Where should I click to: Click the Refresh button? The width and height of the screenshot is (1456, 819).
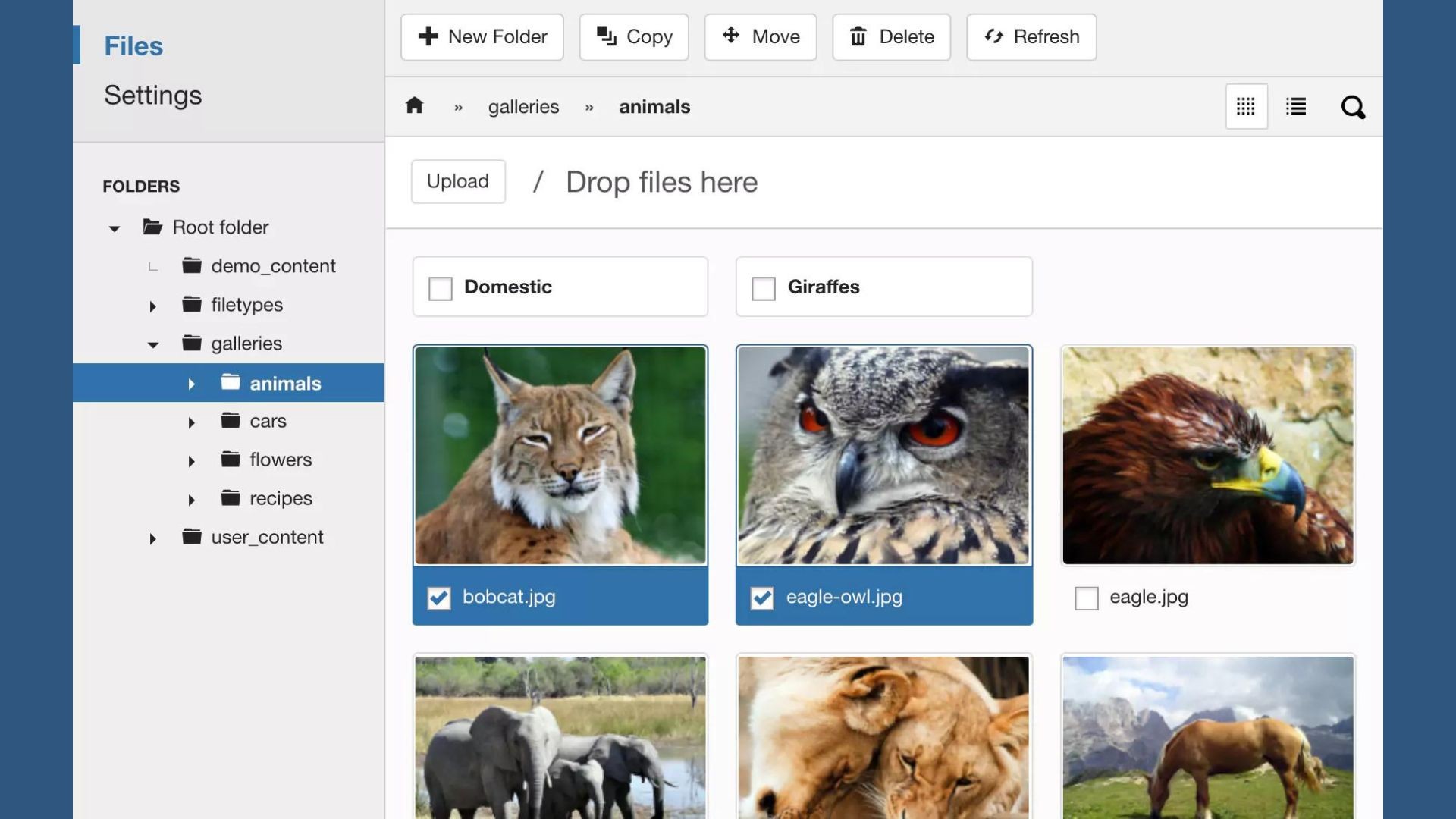click(x=1031, y=36)
